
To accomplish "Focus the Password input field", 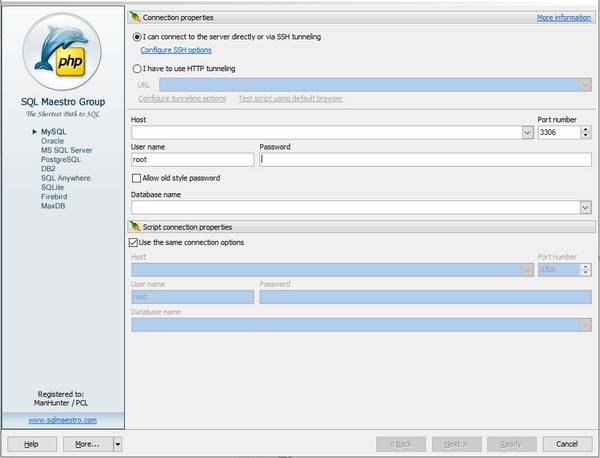I will [426, 160].
